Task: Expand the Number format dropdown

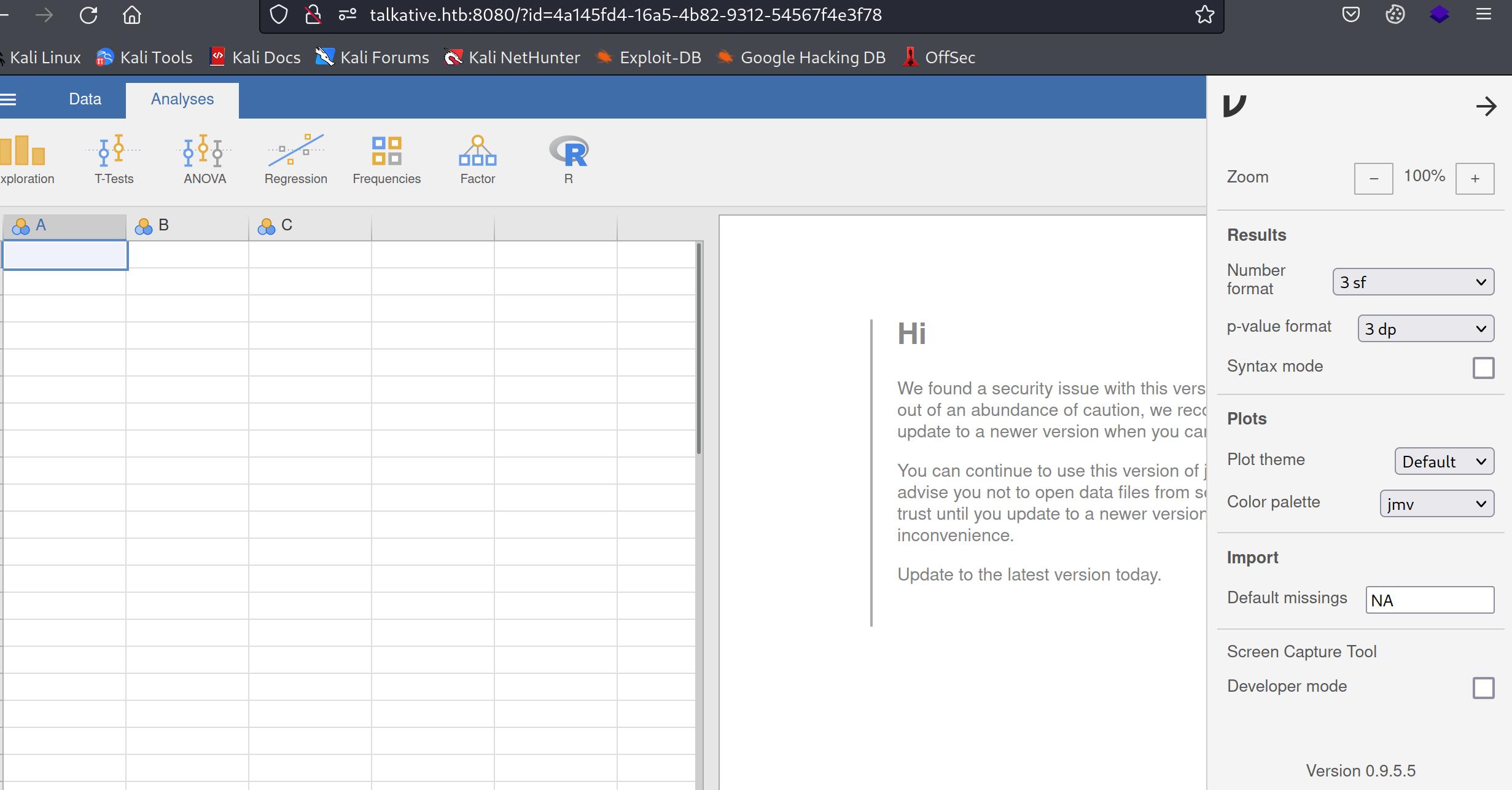Action: 1413,282
